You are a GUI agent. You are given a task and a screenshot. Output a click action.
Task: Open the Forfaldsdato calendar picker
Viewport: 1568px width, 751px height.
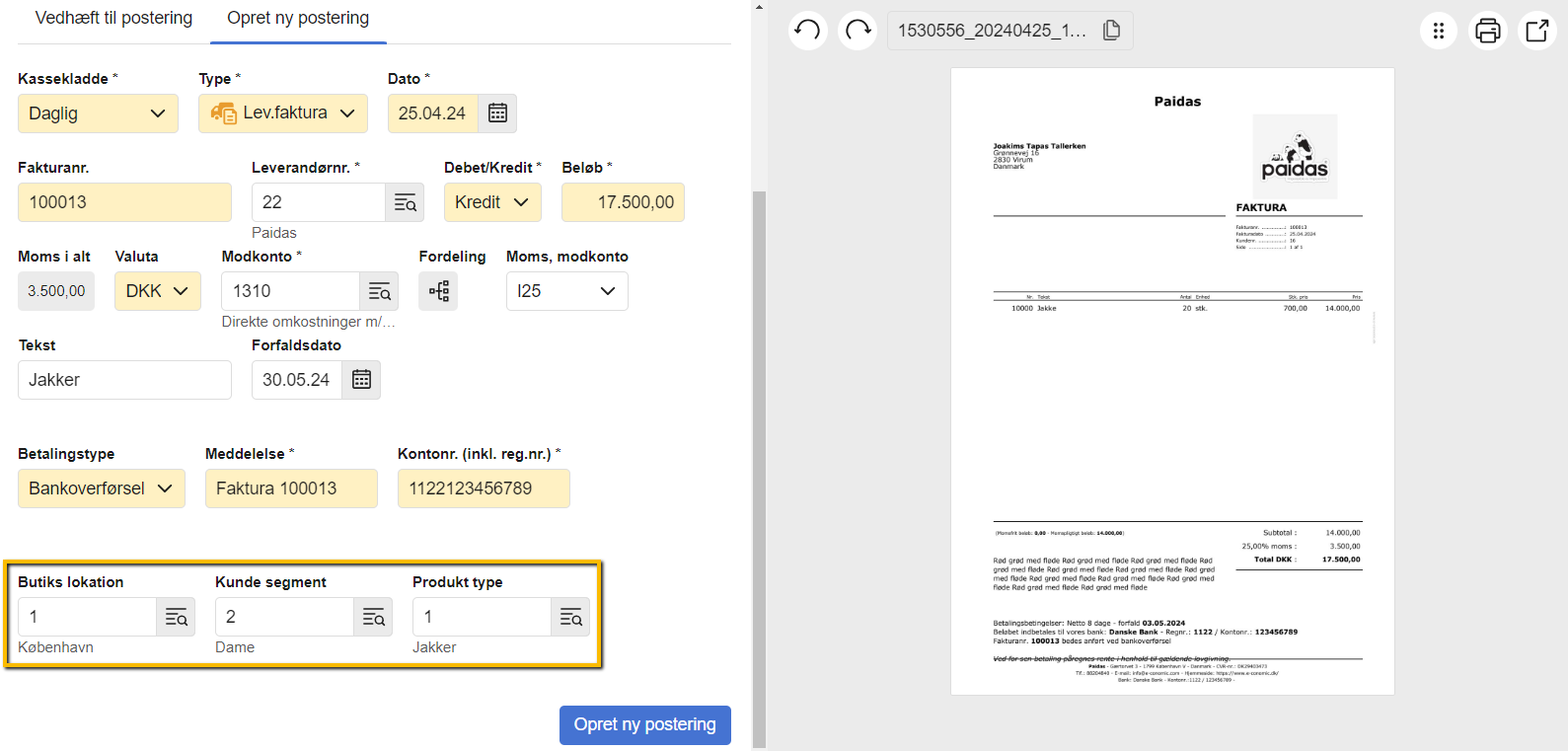point(361,380)
